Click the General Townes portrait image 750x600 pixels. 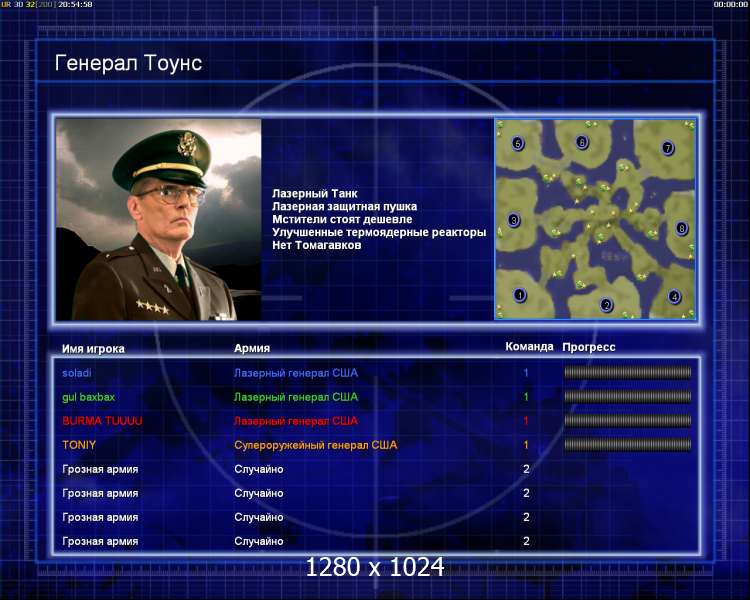[159, 220]
